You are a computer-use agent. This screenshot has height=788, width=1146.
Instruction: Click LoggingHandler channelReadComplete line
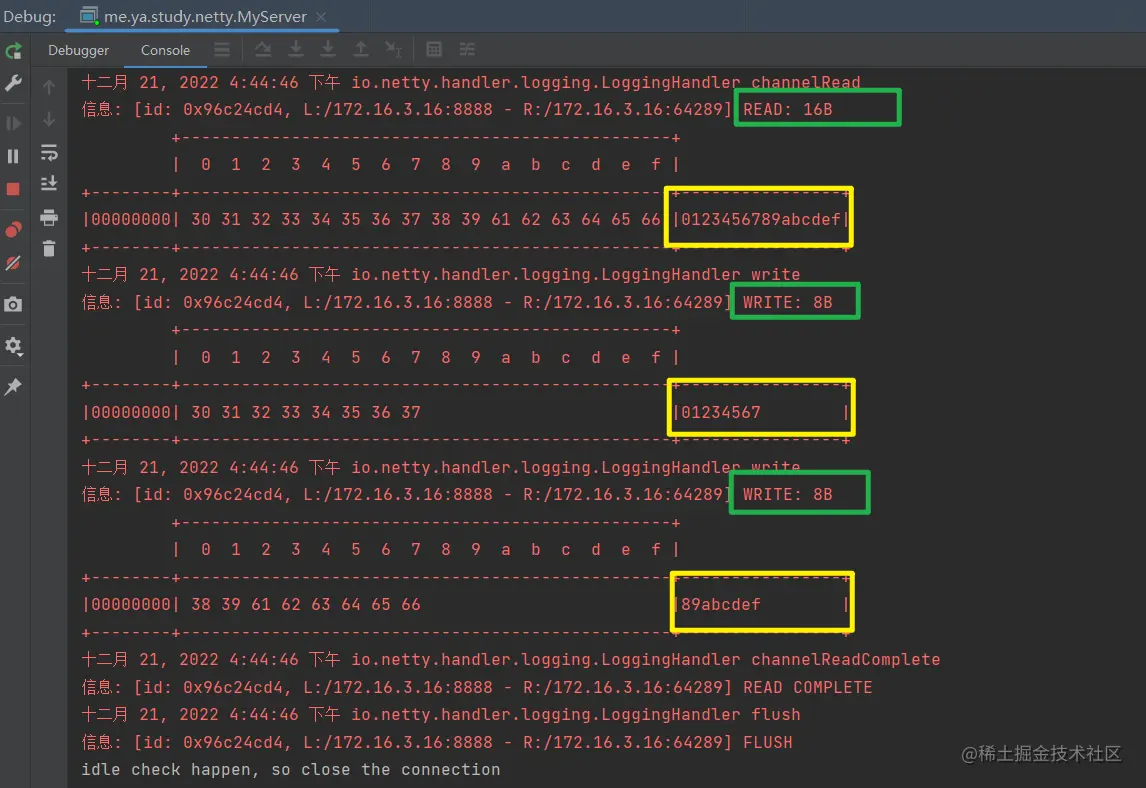point(510,660)
